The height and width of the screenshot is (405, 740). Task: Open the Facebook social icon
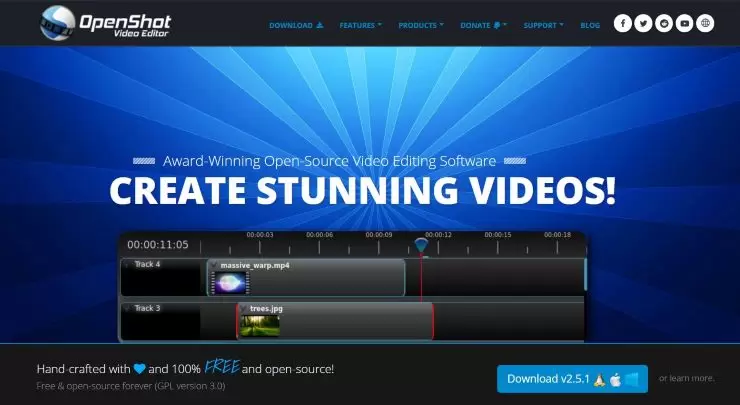[622, 23]
